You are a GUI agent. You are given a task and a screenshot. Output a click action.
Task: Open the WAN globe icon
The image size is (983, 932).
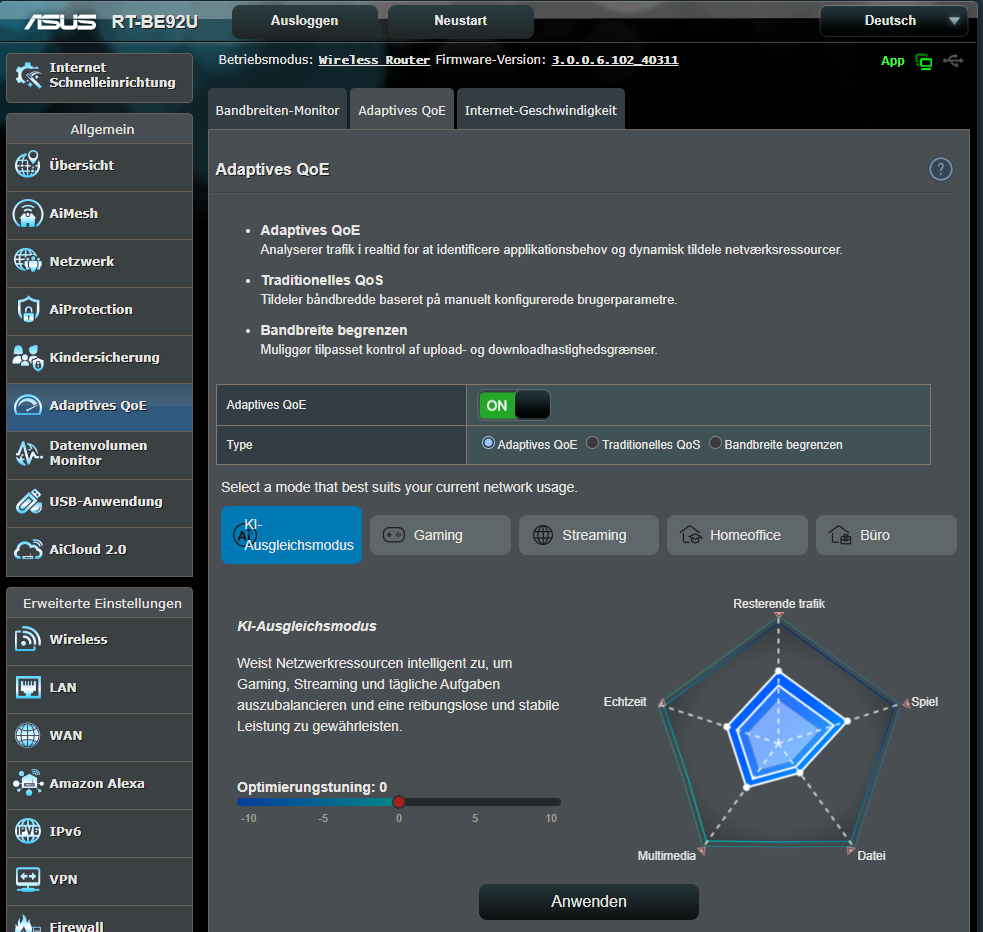click(28, 735)
